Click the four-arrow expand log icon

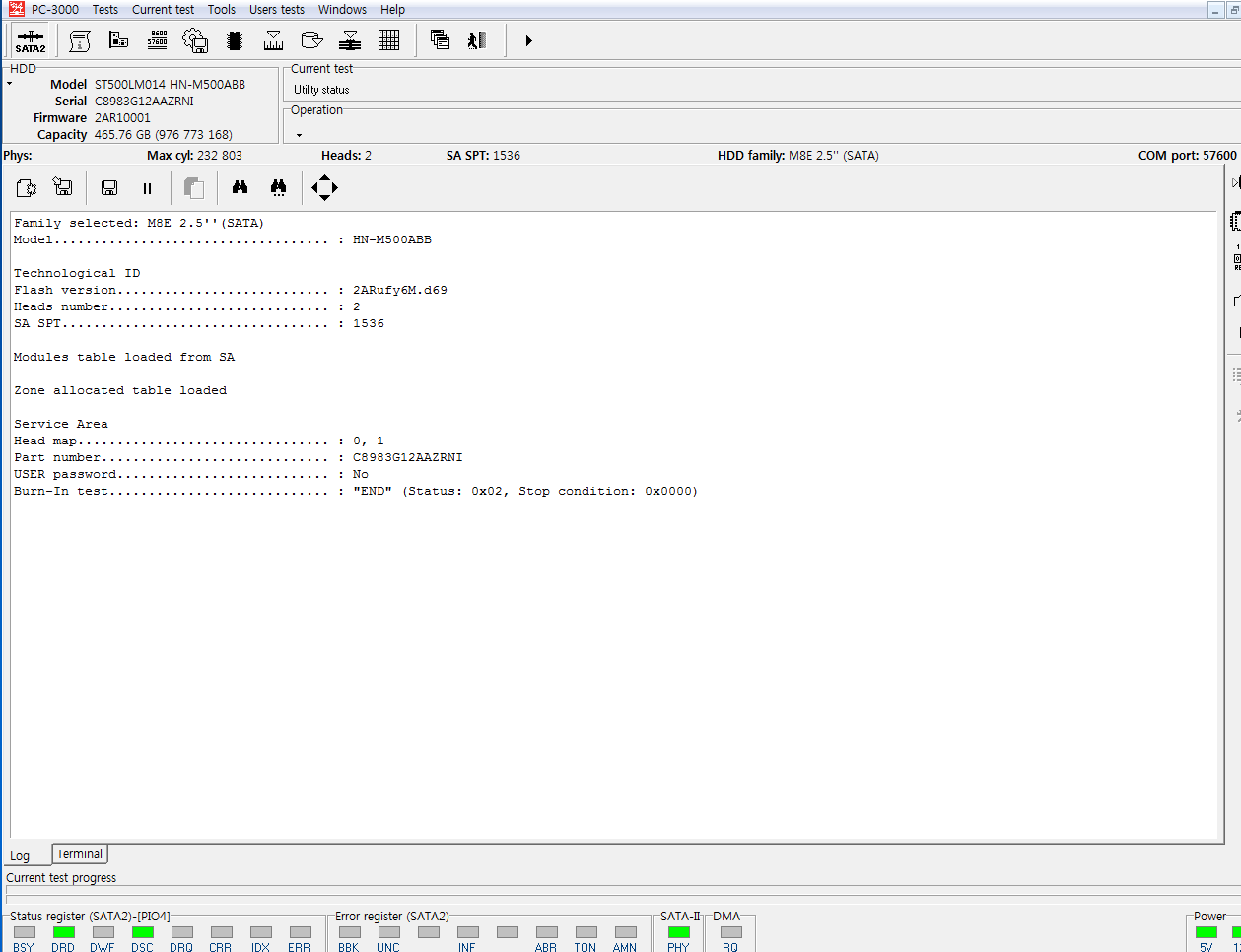point(324,187)
